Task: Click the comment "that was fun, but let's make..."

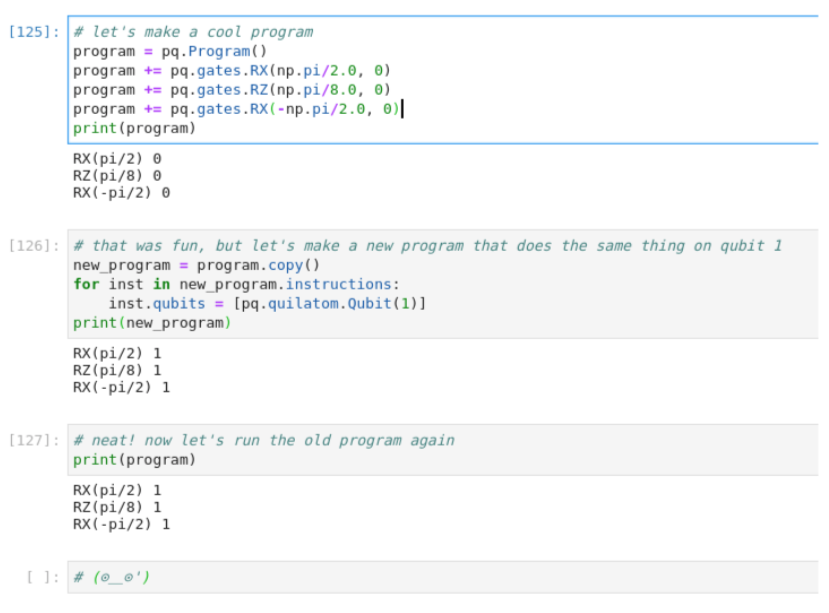Action: 428,245
